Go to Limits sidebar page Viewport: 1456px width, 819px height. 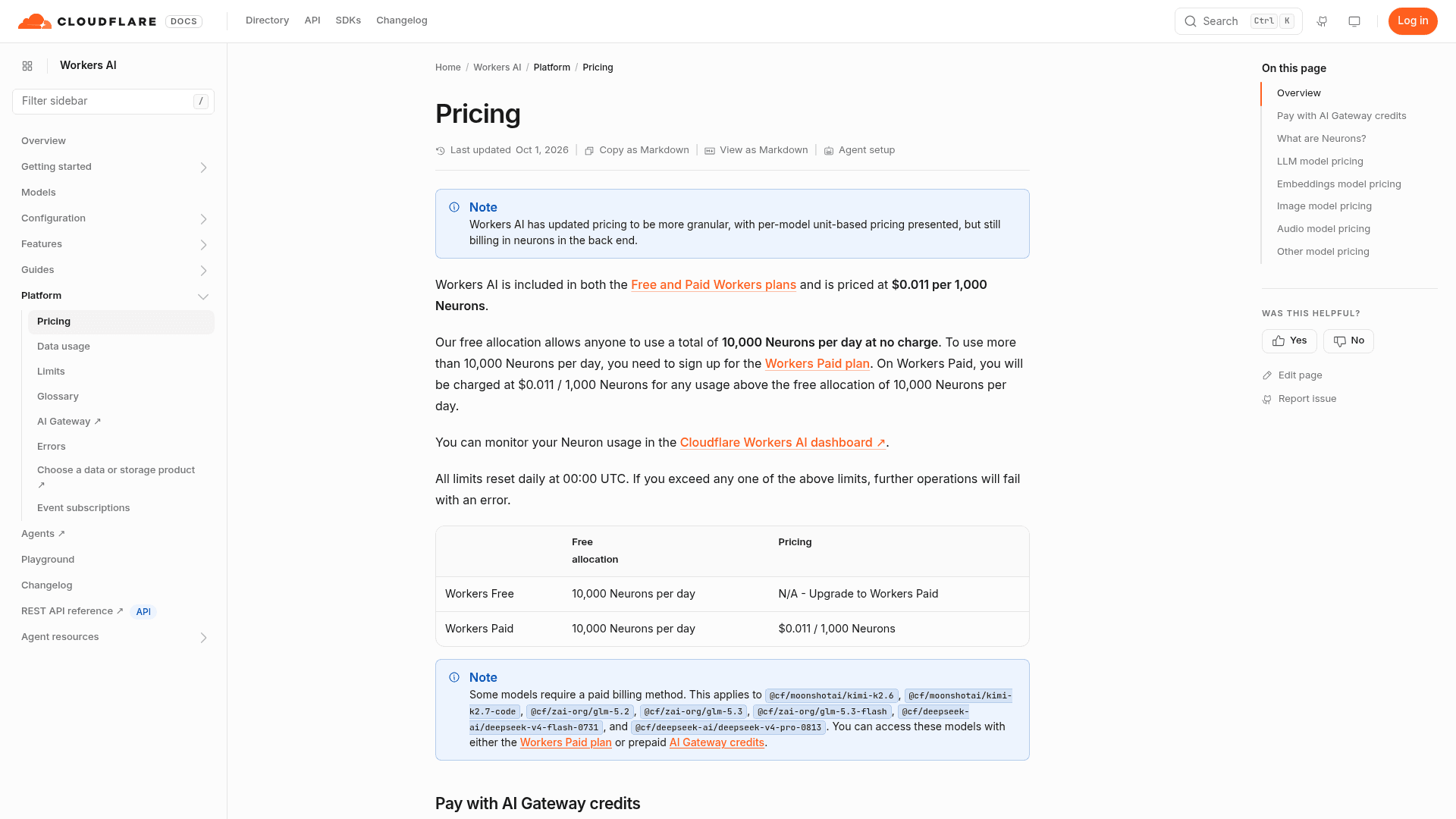point(51,372)
